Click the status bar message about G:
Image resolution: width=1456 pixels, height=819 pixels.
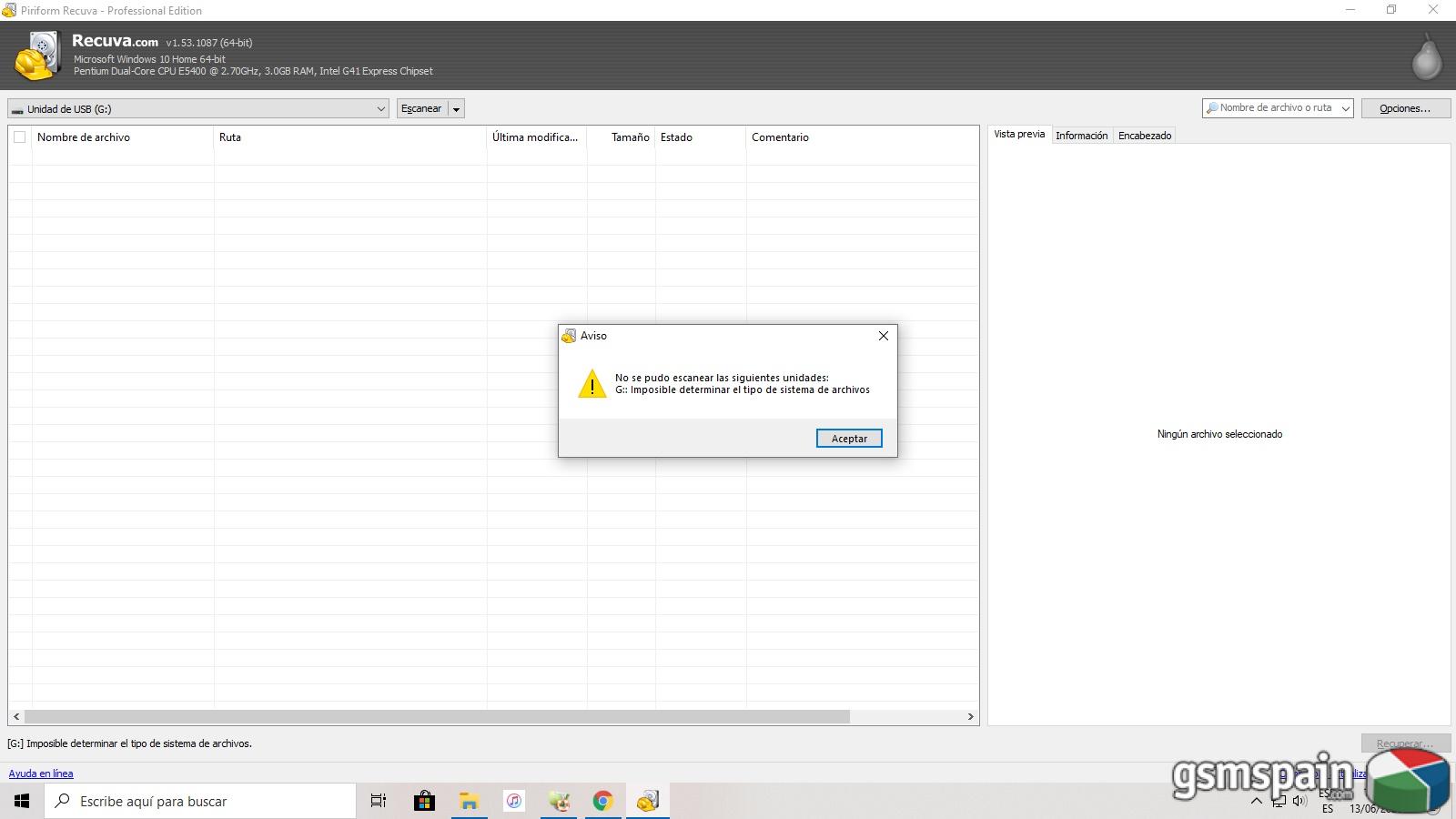(x=130, y=743)
